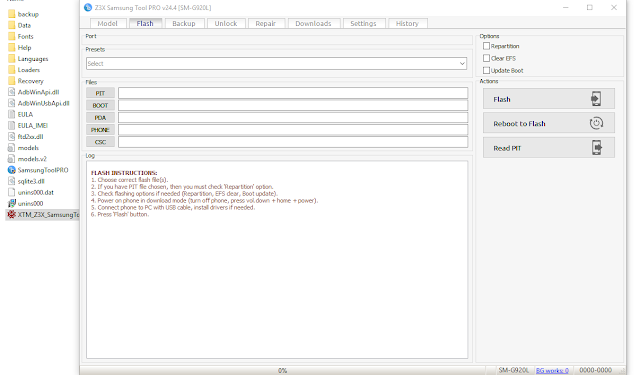
Task: Open the BG works: 0 link
Action: (x=552, y=371)
